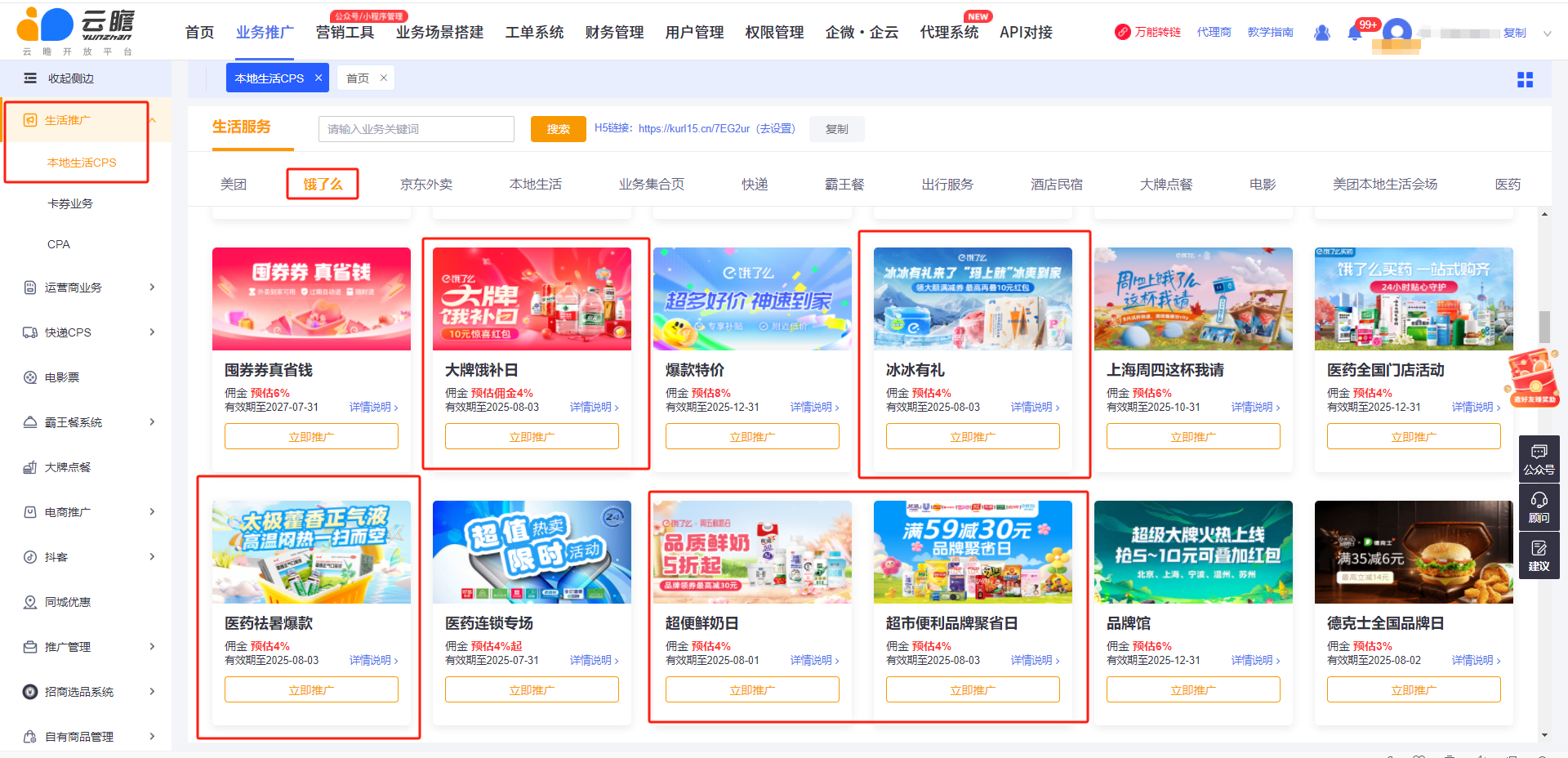
Task: Open the 业务推广 top menu
Action: (x=265, y=32)
